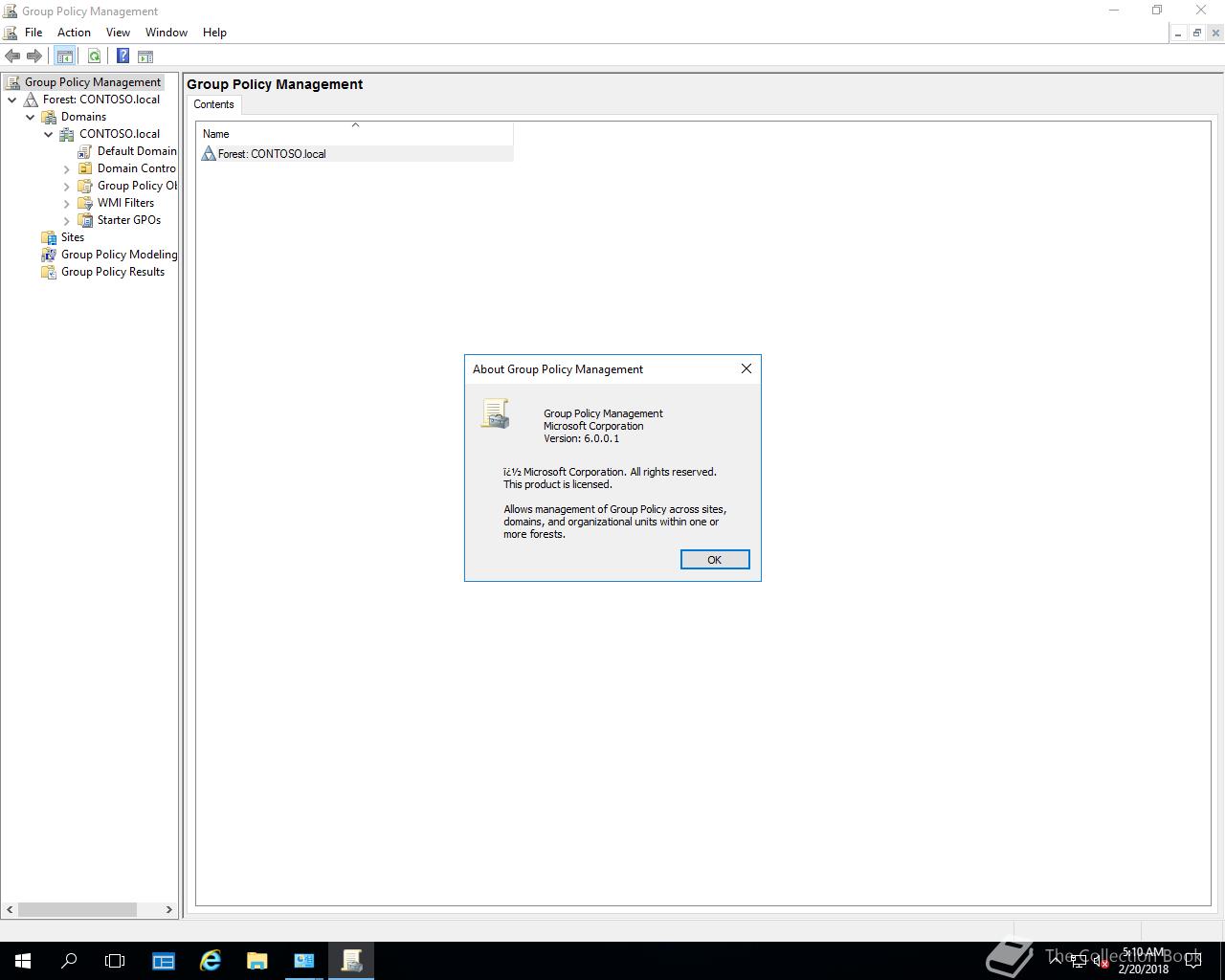
Task: Open File Explorer from the taskbar
Action: coord(256,961)
